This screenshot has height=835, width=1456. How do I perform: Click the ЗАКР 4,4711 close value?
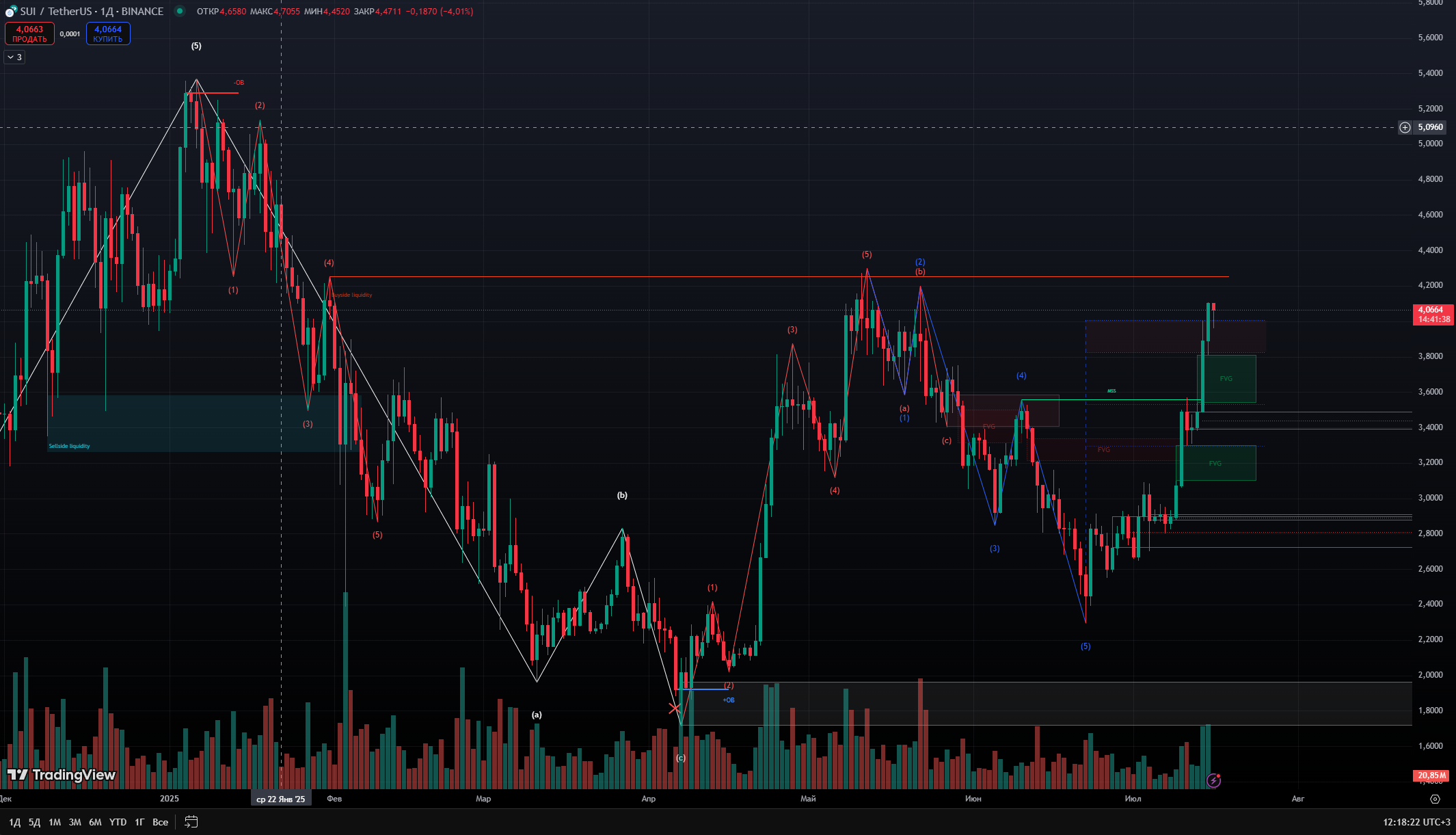click(x=377, y=12)
